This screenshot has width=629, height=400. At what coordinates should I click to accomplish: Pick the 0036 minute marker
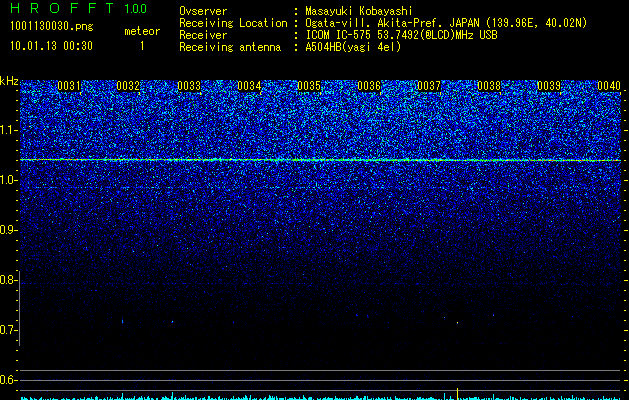[x=369, y=86]
